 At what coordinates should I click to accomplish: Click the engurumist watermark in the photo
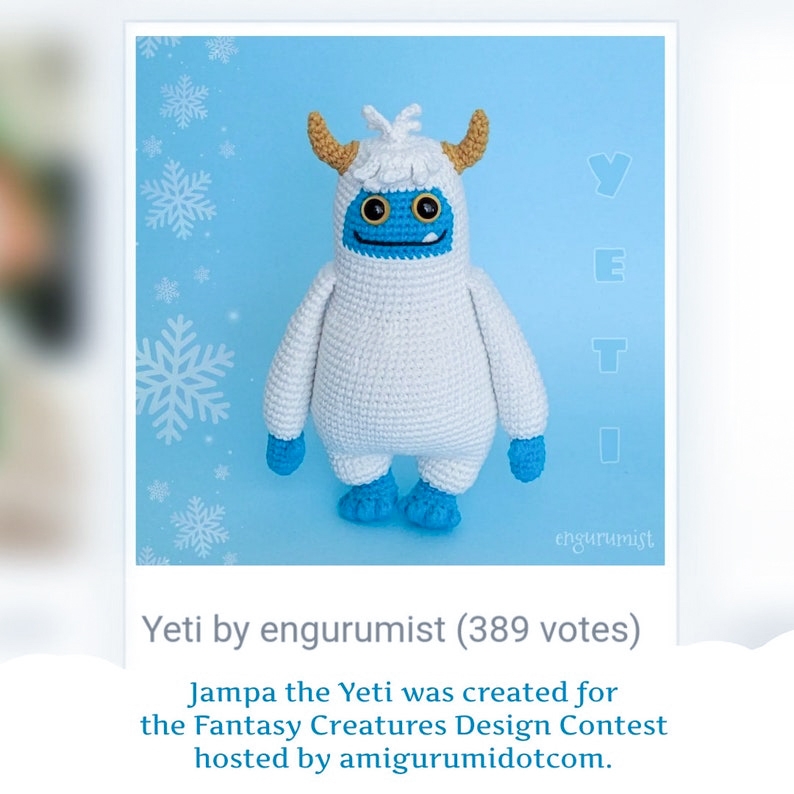pos(604,540)
